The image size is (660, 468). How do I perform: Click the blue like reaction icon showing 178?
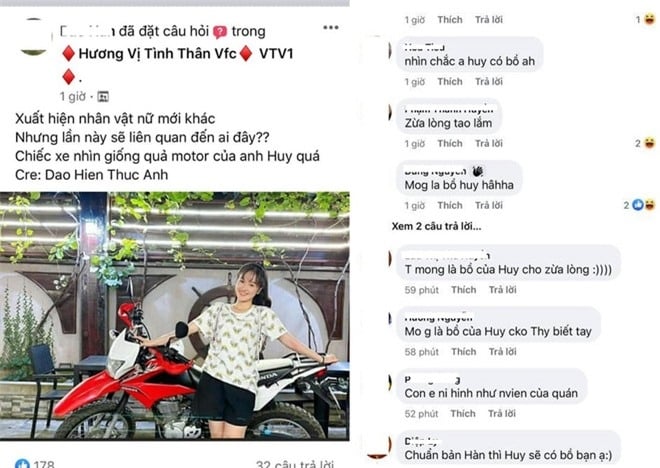pos(22,463)
